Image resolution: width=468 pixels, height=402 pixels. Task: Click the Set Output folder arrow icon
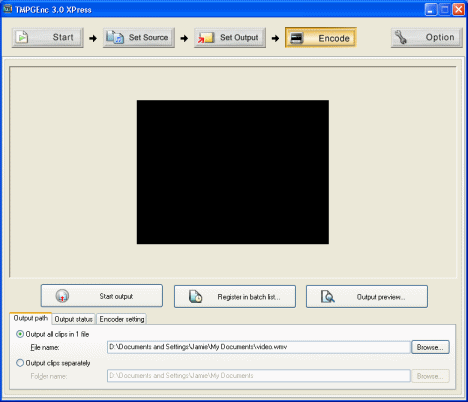[x=206, y=38]
